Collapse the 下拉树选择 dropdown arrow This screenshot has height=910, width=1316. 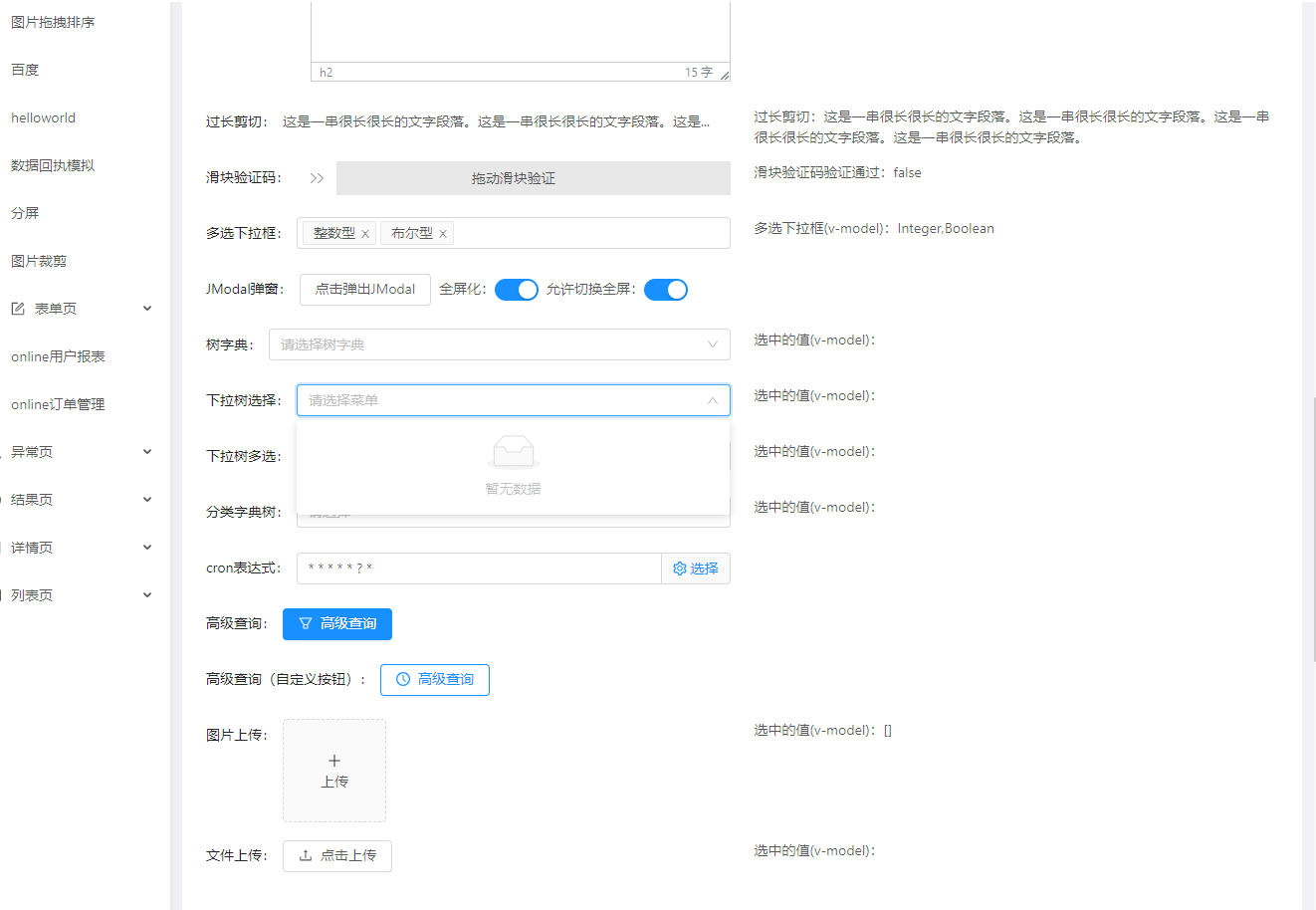713,400
